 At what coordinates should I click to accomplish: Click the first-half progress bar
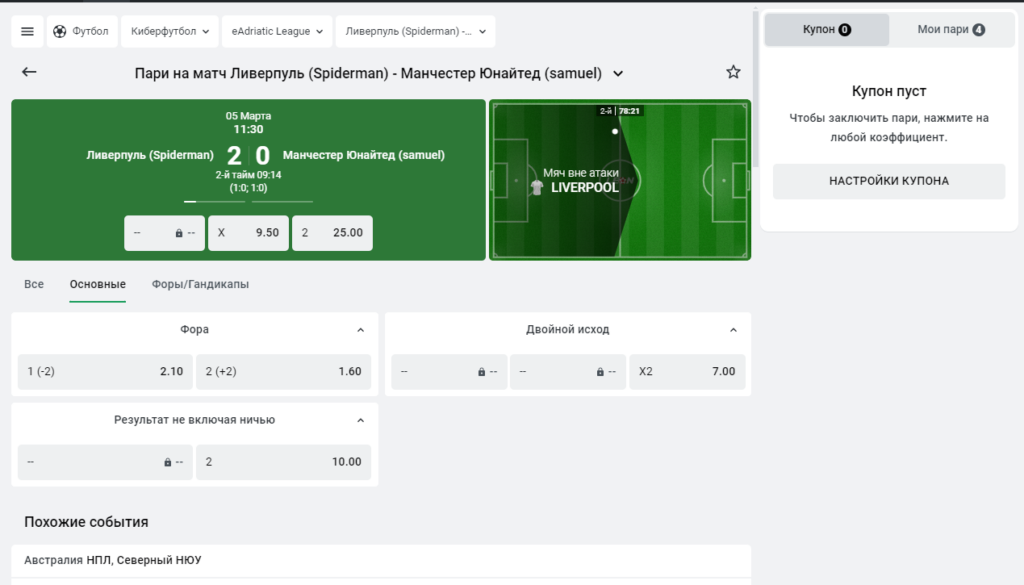(214, 202)
